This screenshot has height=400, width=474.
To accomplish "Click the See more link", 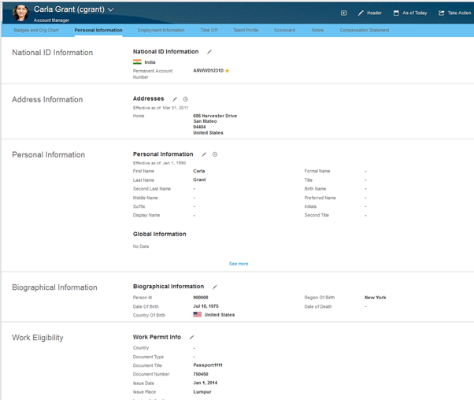I will (239, 264).
